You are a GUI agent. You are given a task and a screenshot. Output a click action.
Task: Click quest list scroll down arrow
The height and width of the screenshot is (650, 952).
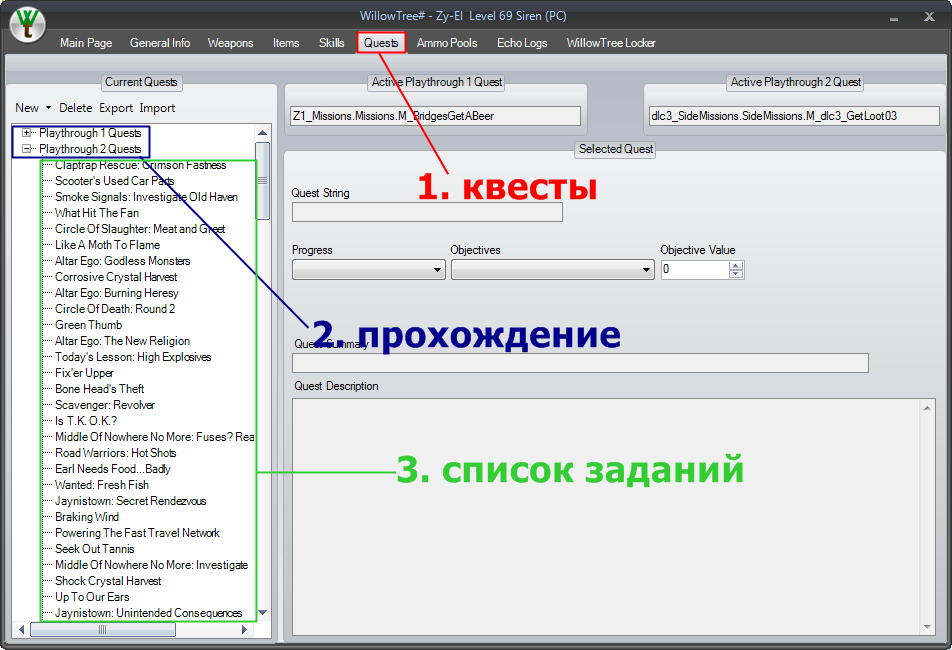pyautogui.click(x=262, y=612)
